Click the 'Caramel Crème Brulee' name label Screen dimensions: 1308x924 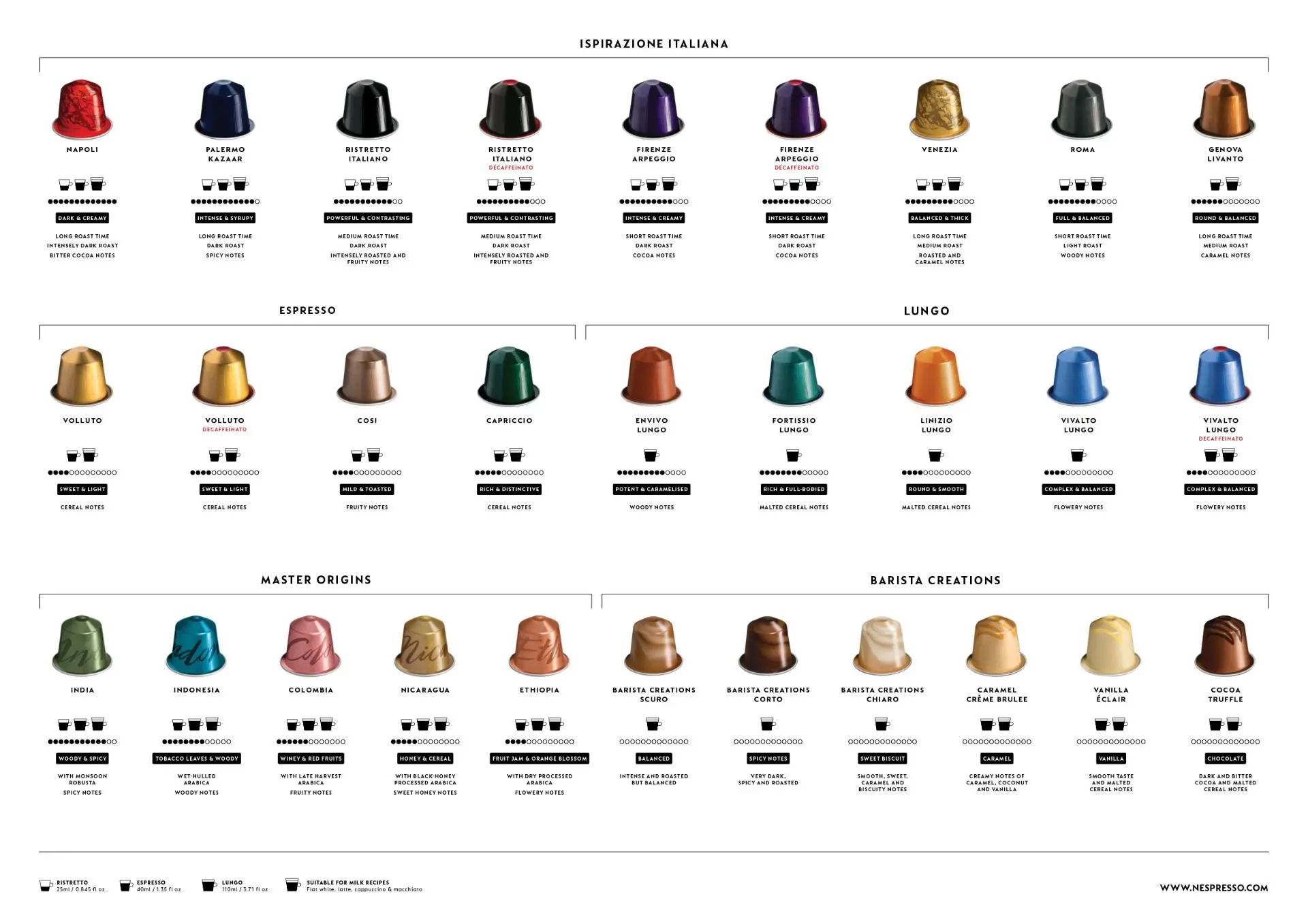997,695
